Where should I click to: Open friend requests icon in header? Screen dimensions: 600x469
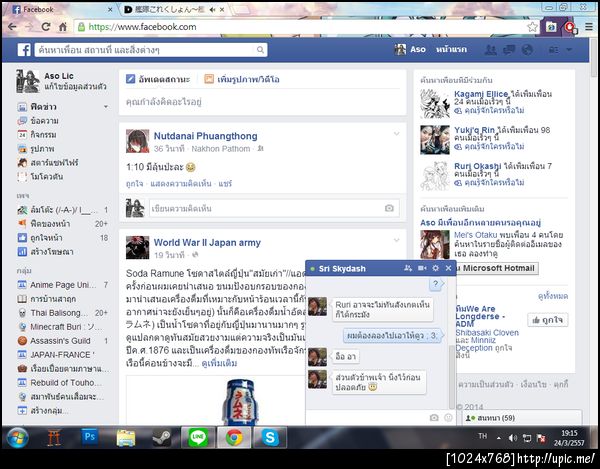(x=491, y=49)
